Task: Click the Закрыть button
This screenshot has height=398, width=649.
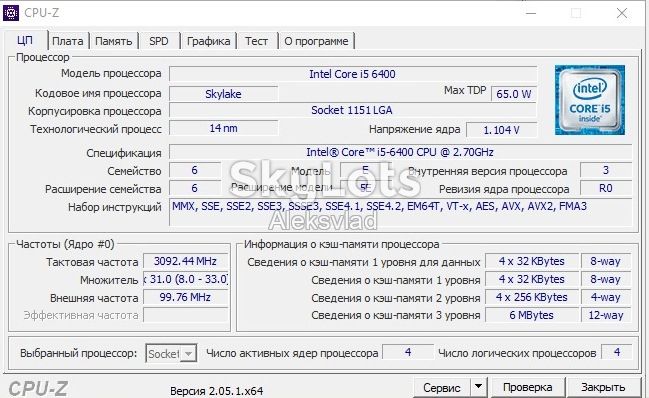Action: [603, 387]
